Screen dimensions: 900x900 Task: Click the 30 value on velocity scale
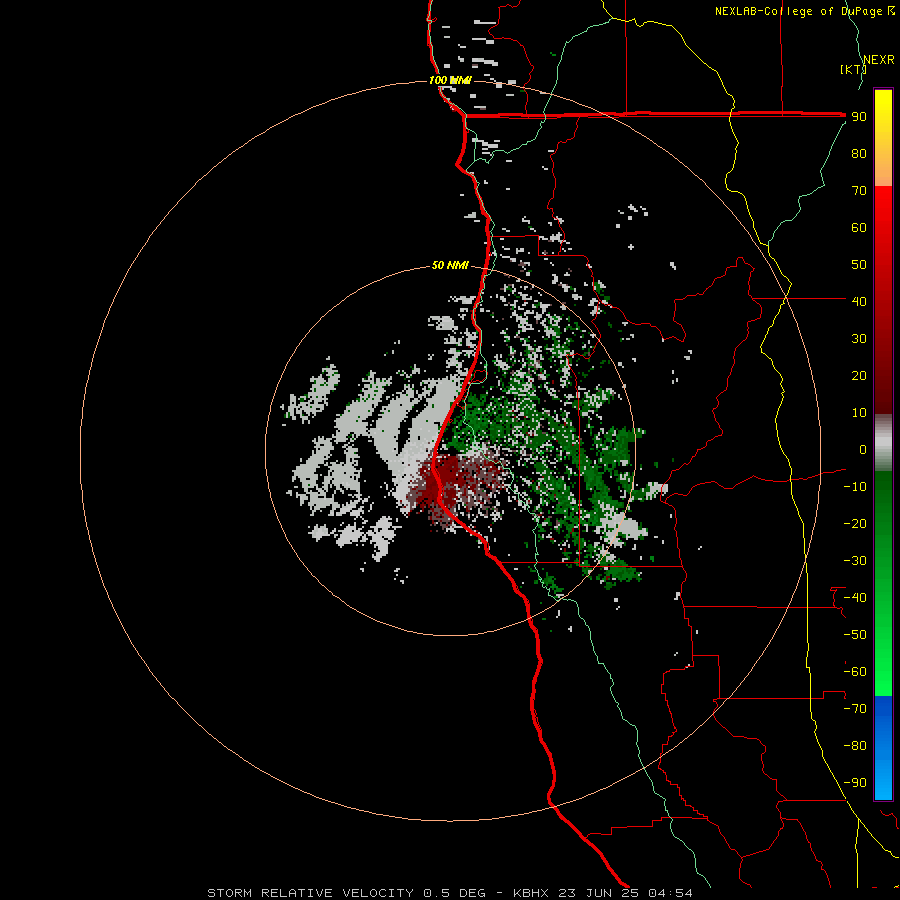859,339
